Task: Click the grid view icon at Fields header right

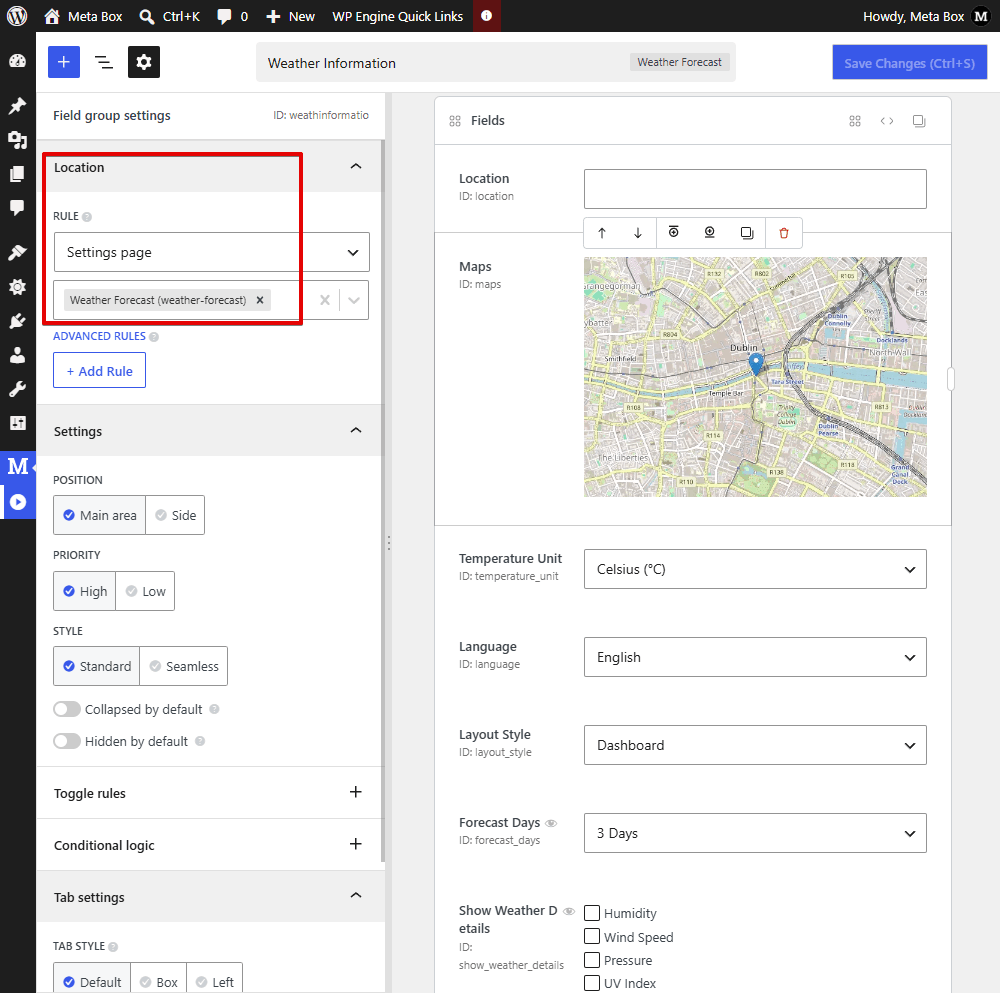Action: click(855, 121)
